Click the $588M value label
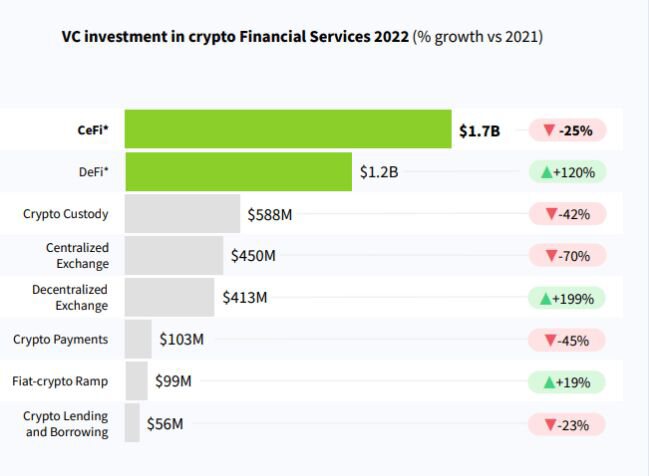Viewport: 649px width, 476px height. point(271,214)
